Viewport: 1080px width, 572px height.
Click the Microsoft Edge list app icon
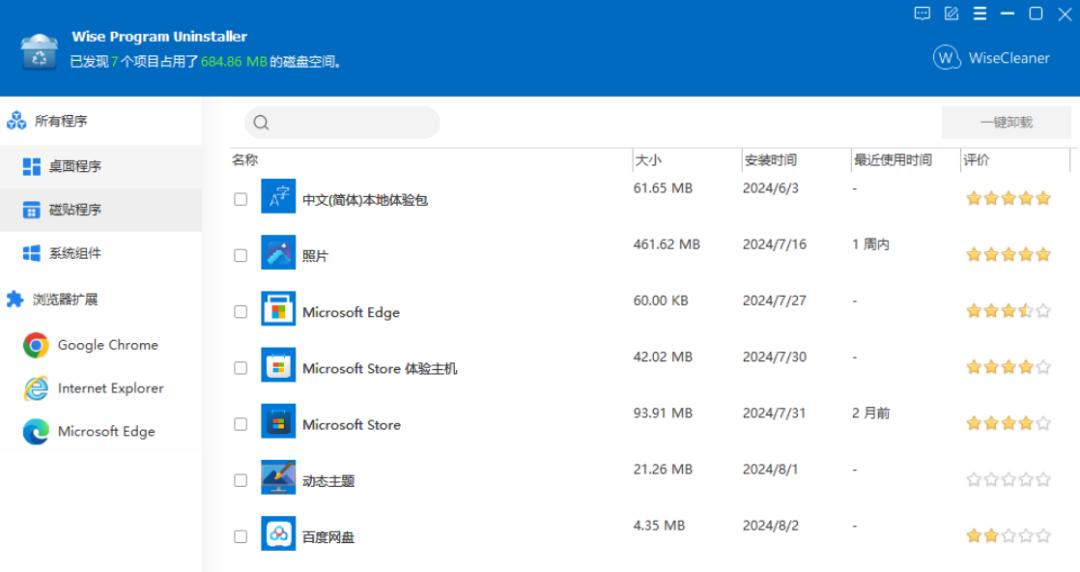pos(278,309)
